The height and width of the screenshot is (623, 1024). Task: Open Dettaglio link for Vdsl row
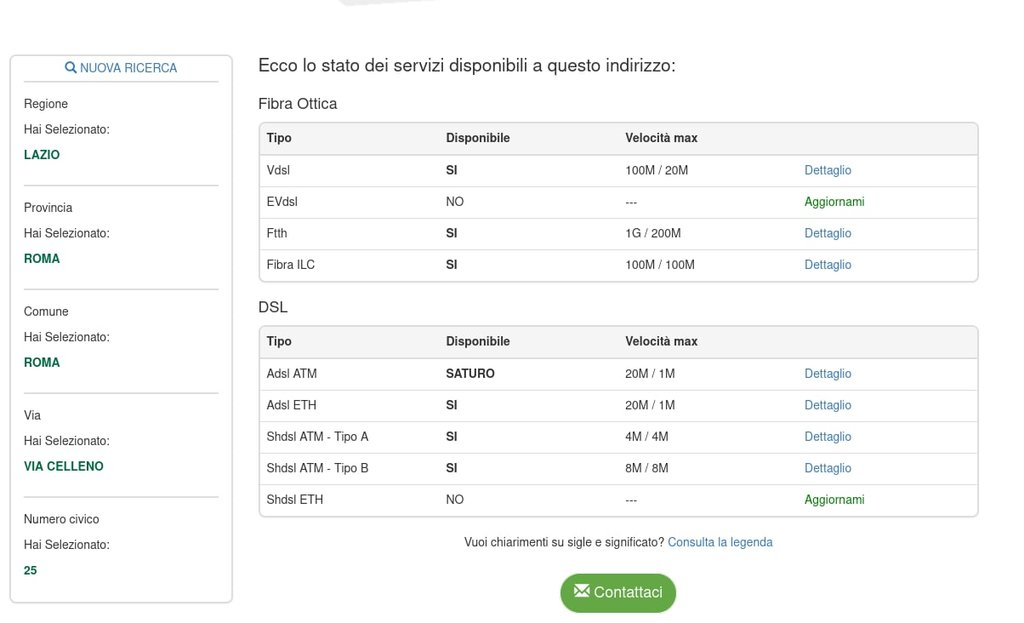coord(827,170)
